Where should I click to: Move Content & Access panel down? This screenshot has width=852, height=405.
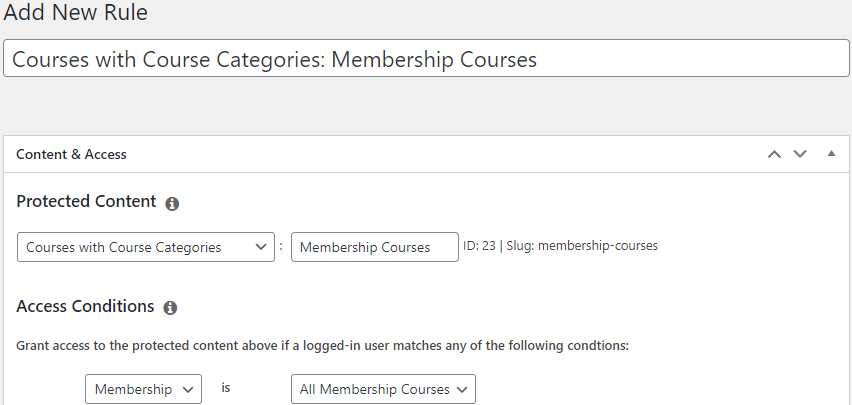point(799,154)
